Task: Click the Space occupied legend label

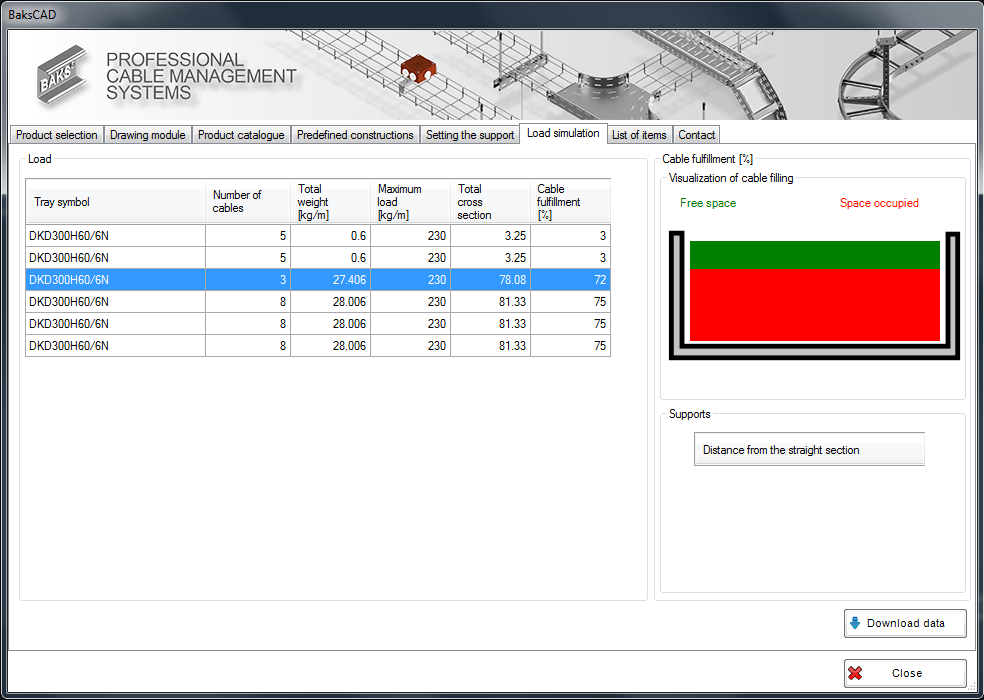Action: (x=879, y=203)
